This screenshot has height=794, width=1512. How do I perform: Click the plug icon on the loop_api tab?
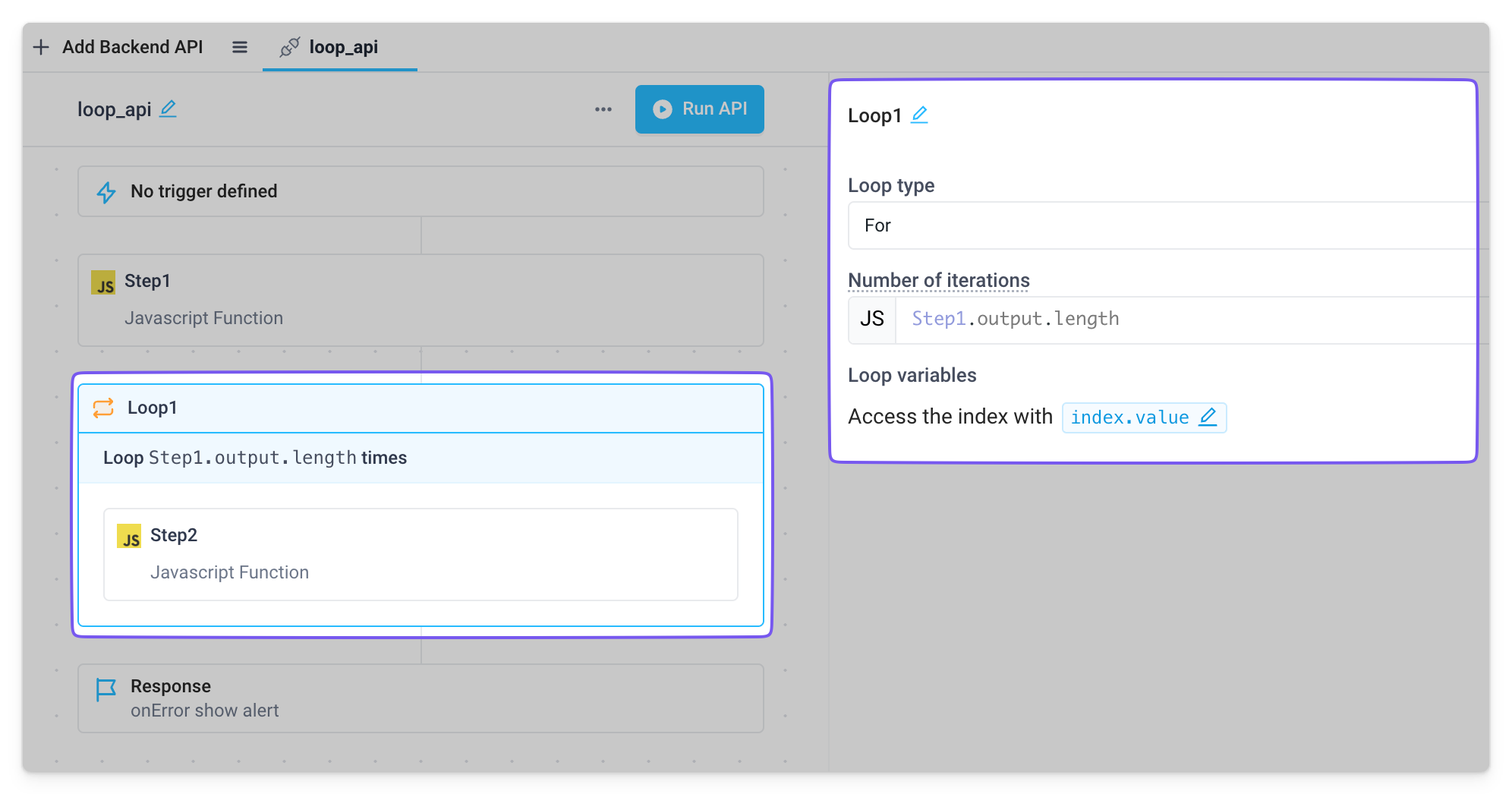click(289, 47)
